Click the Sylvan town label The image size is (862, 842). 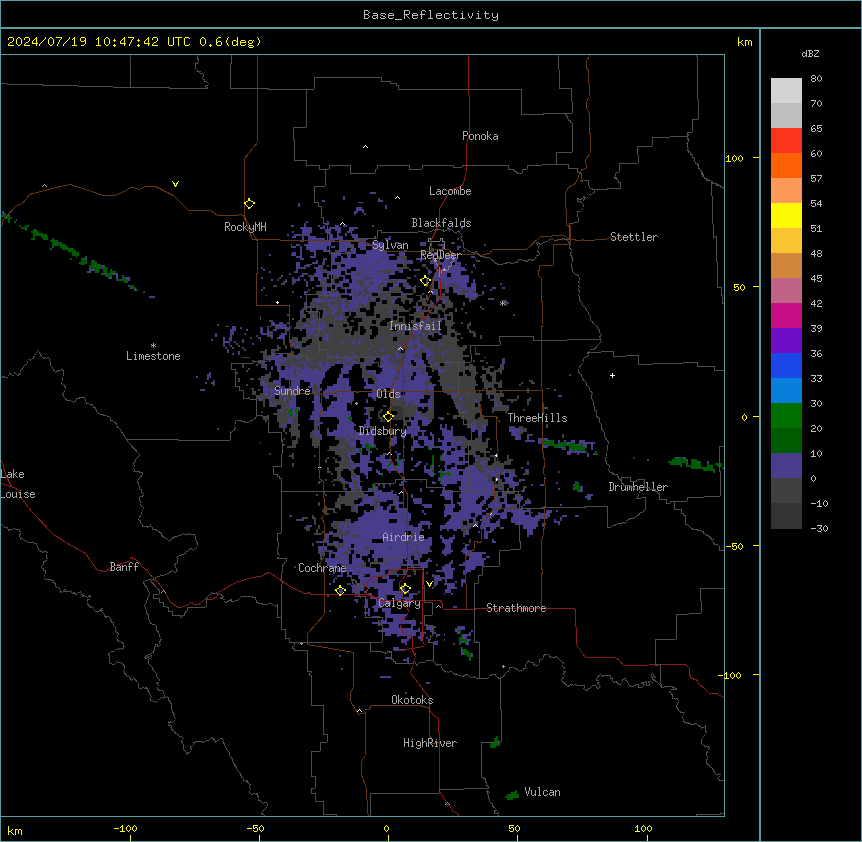[x=390, y=245]
